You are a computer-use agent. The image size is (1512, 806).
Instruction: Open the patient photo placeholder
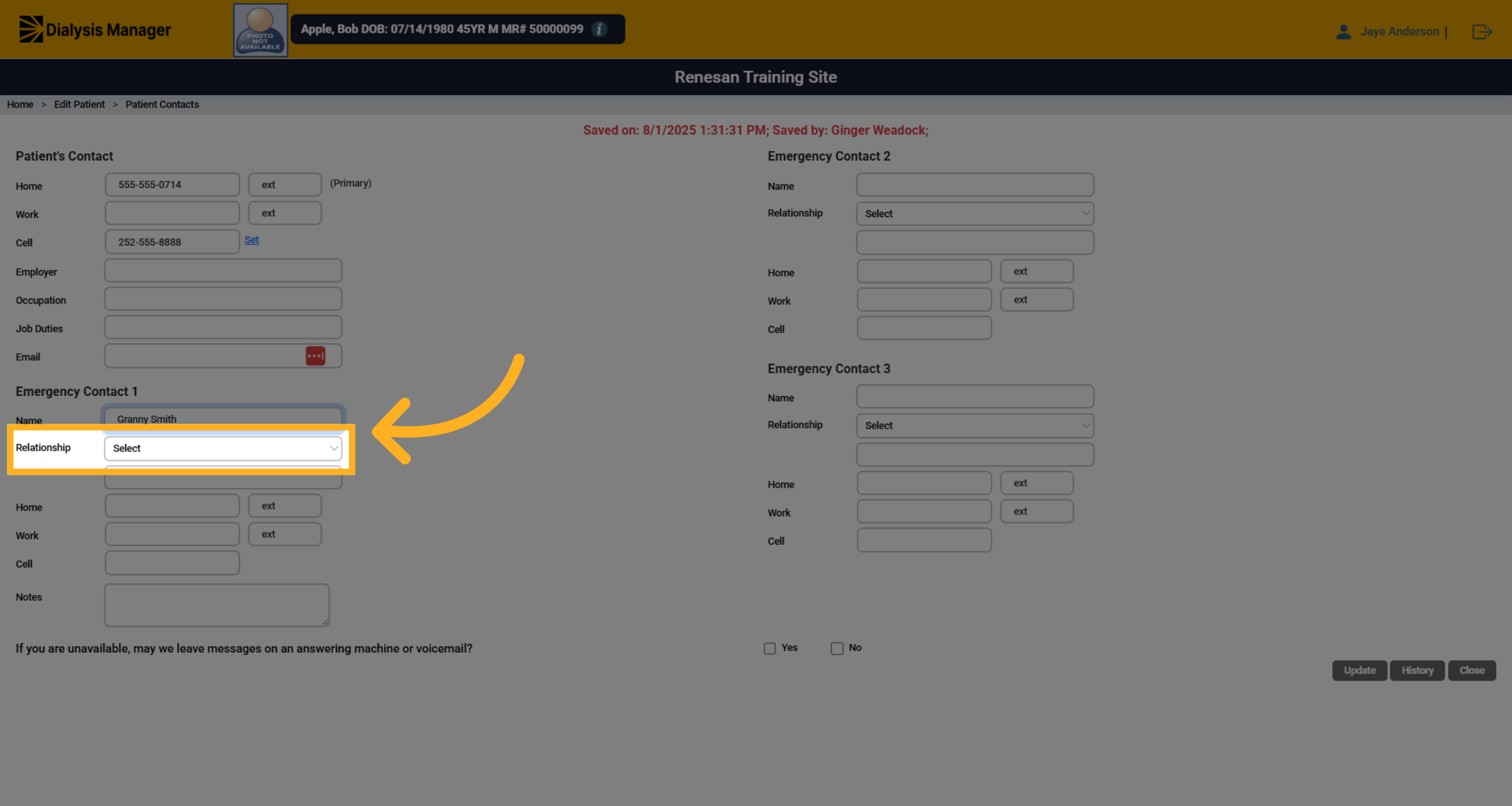[260, 30]
